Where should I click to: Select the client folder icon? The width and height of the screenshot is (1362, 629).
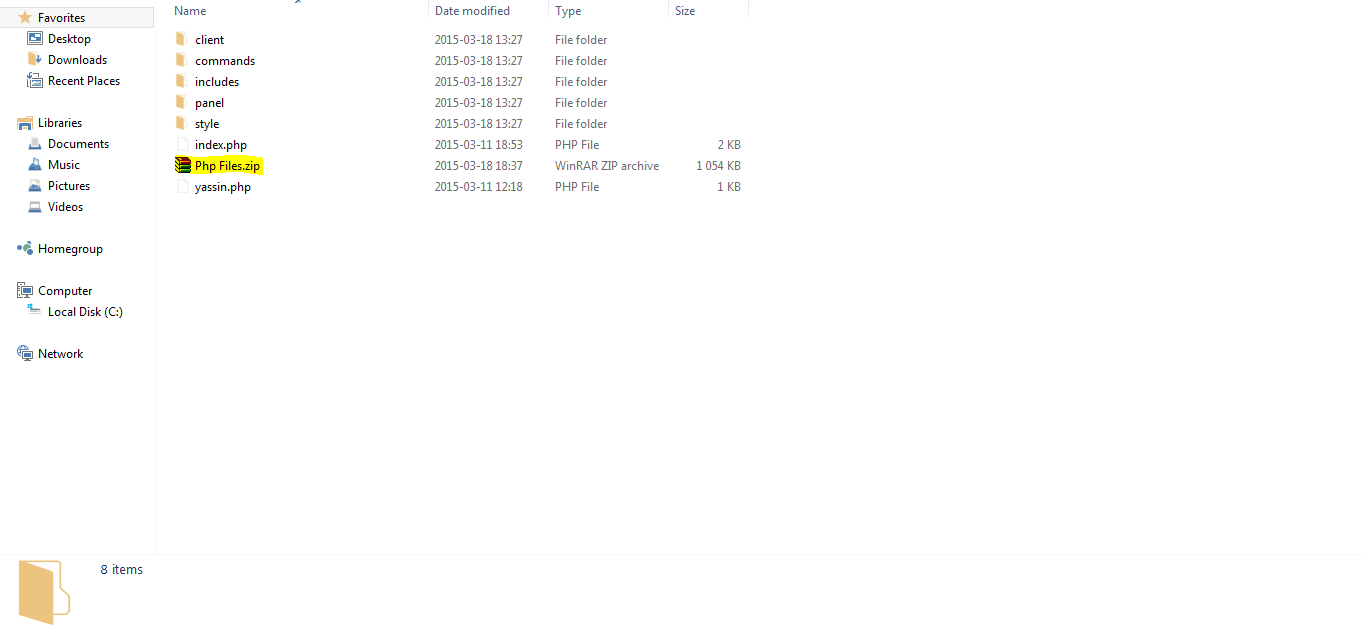pos(181,39)
